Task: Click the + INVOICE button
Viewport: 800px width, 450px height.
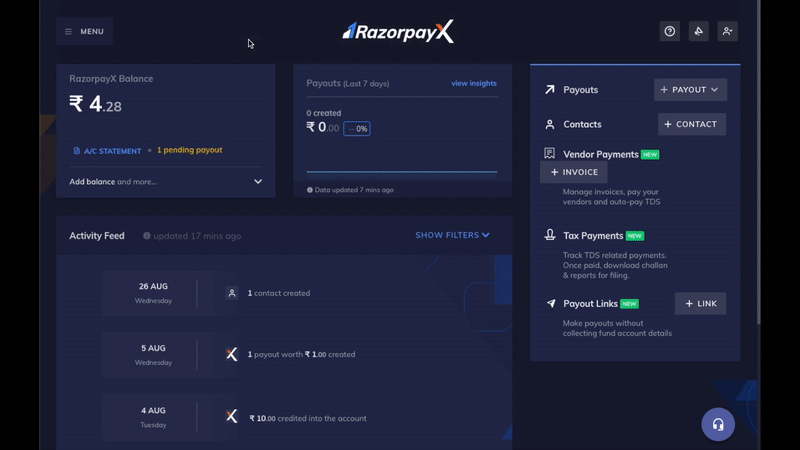Action: pos(573,172)
